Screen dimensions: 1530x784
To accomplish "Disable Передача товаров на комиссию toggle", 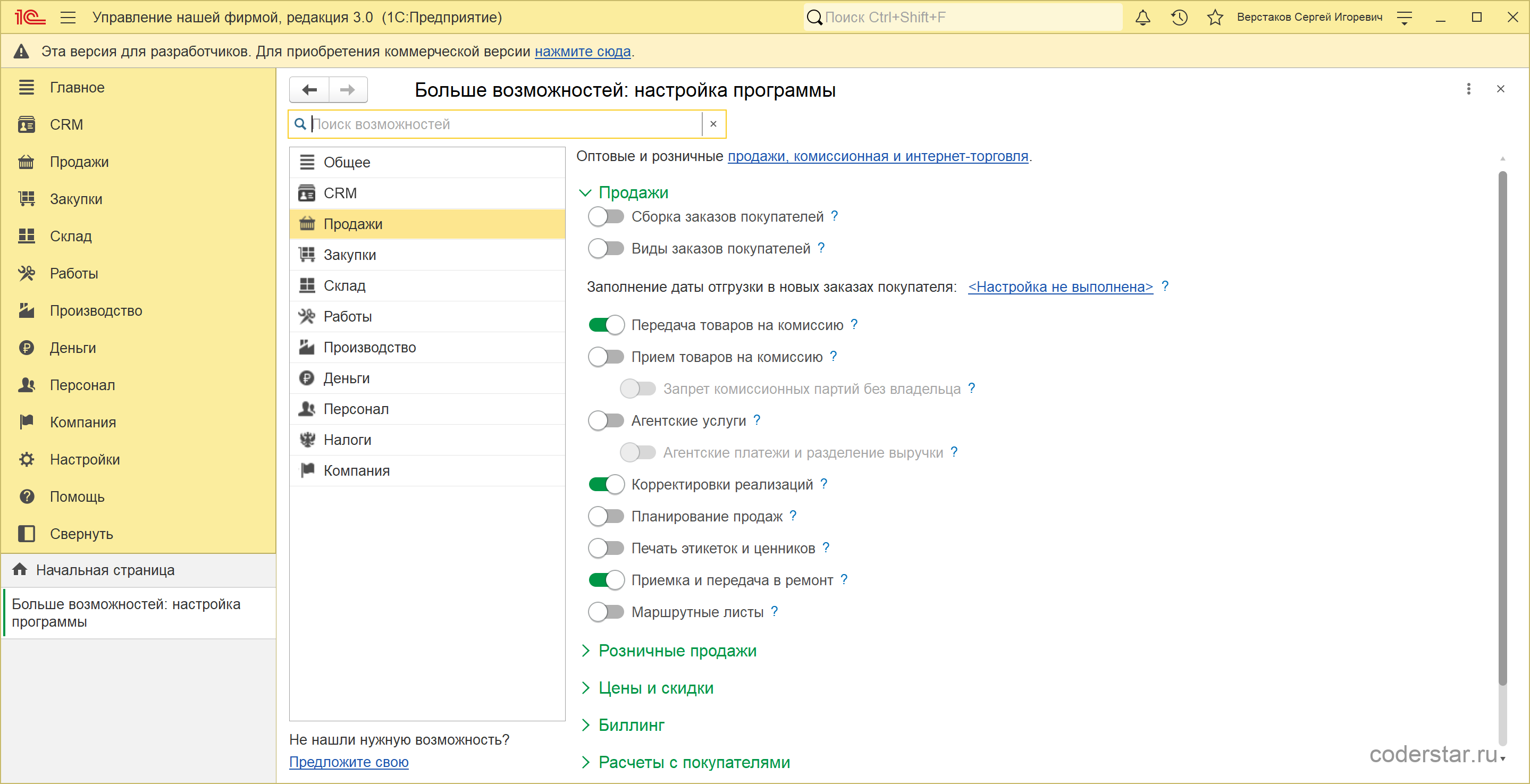I will point(607,325).
